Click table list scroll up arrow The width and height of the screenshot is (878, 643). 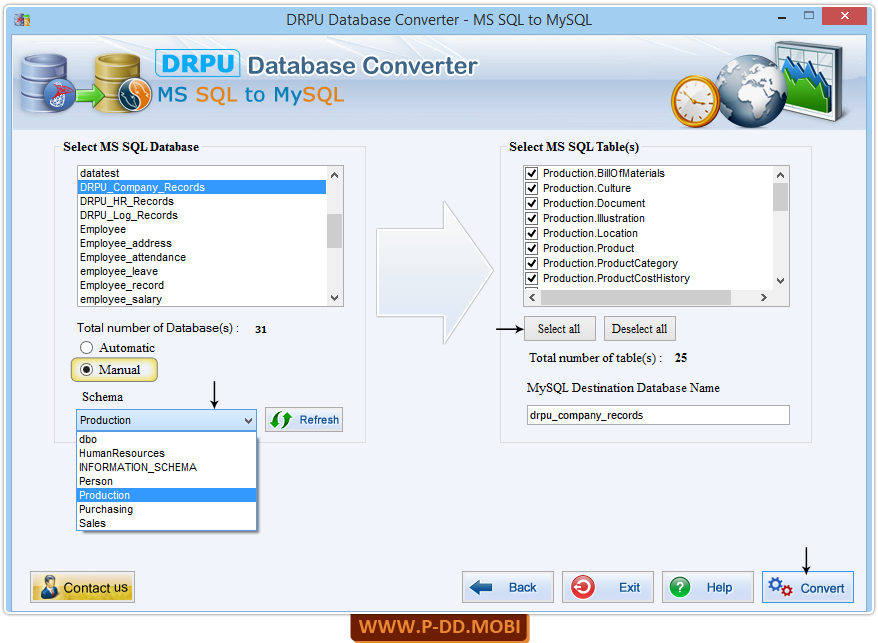(781, 175)
